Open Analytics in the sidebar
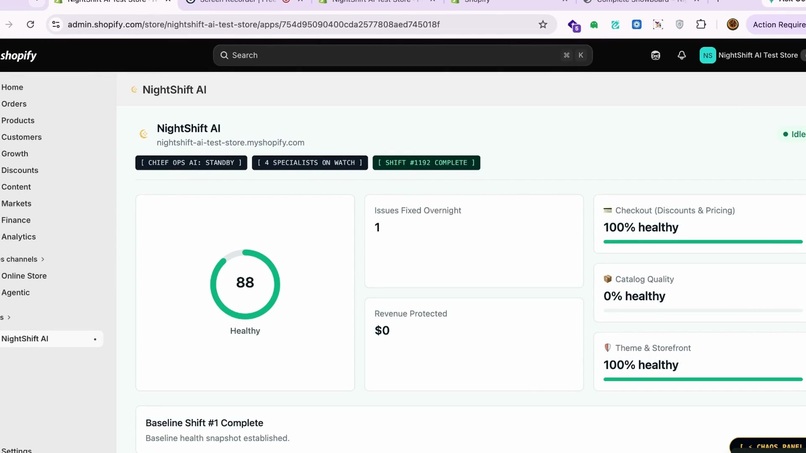Screen dimensions: 806x453 click(19, 237)
